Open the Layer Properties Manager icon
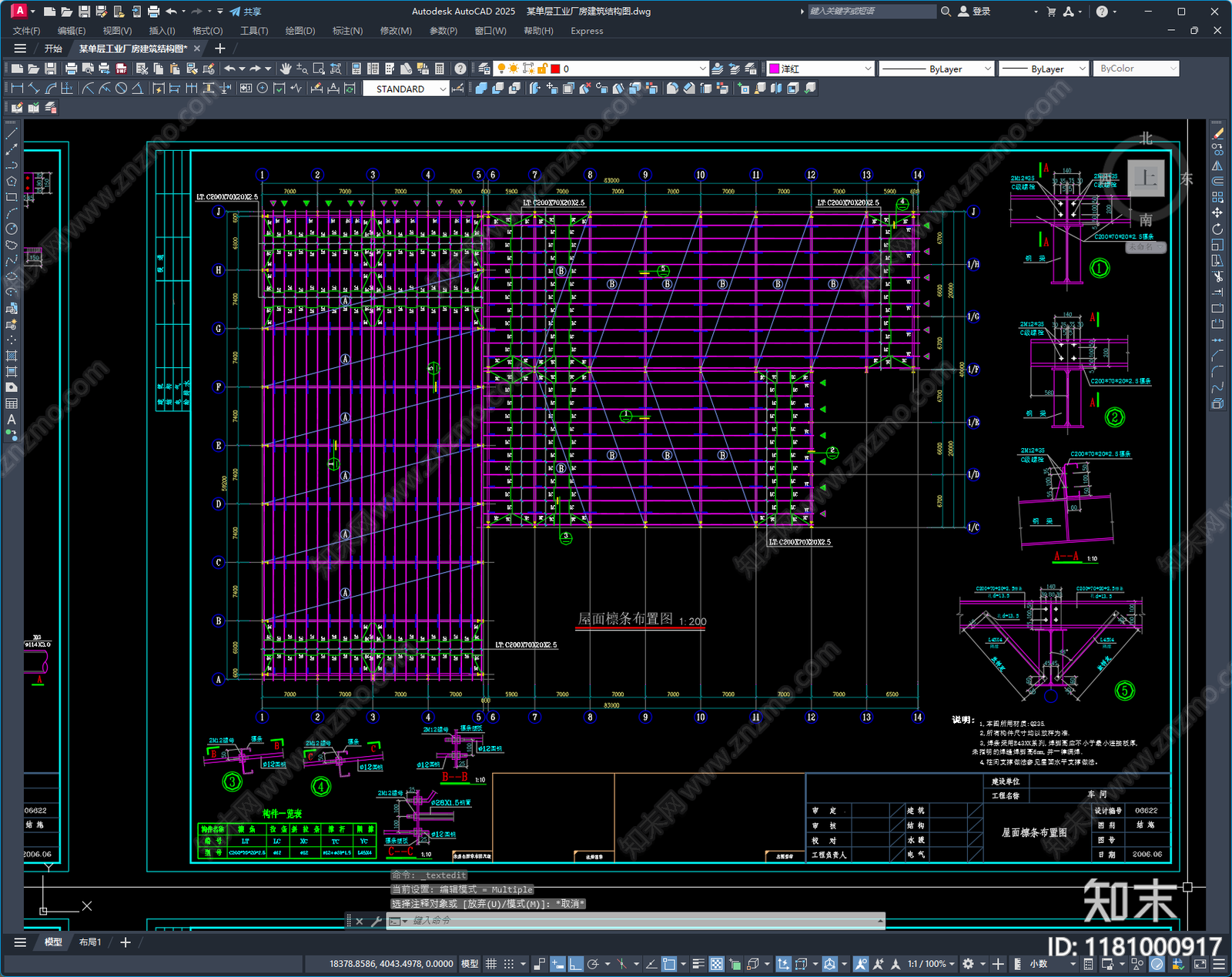Image resolution: width=1232 pixels, height=977 pixels. [484, 69]
